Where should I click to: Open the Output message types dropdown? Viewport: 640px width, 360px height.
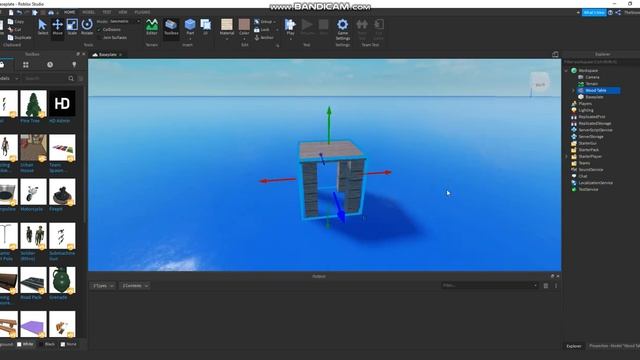[103, 286]
